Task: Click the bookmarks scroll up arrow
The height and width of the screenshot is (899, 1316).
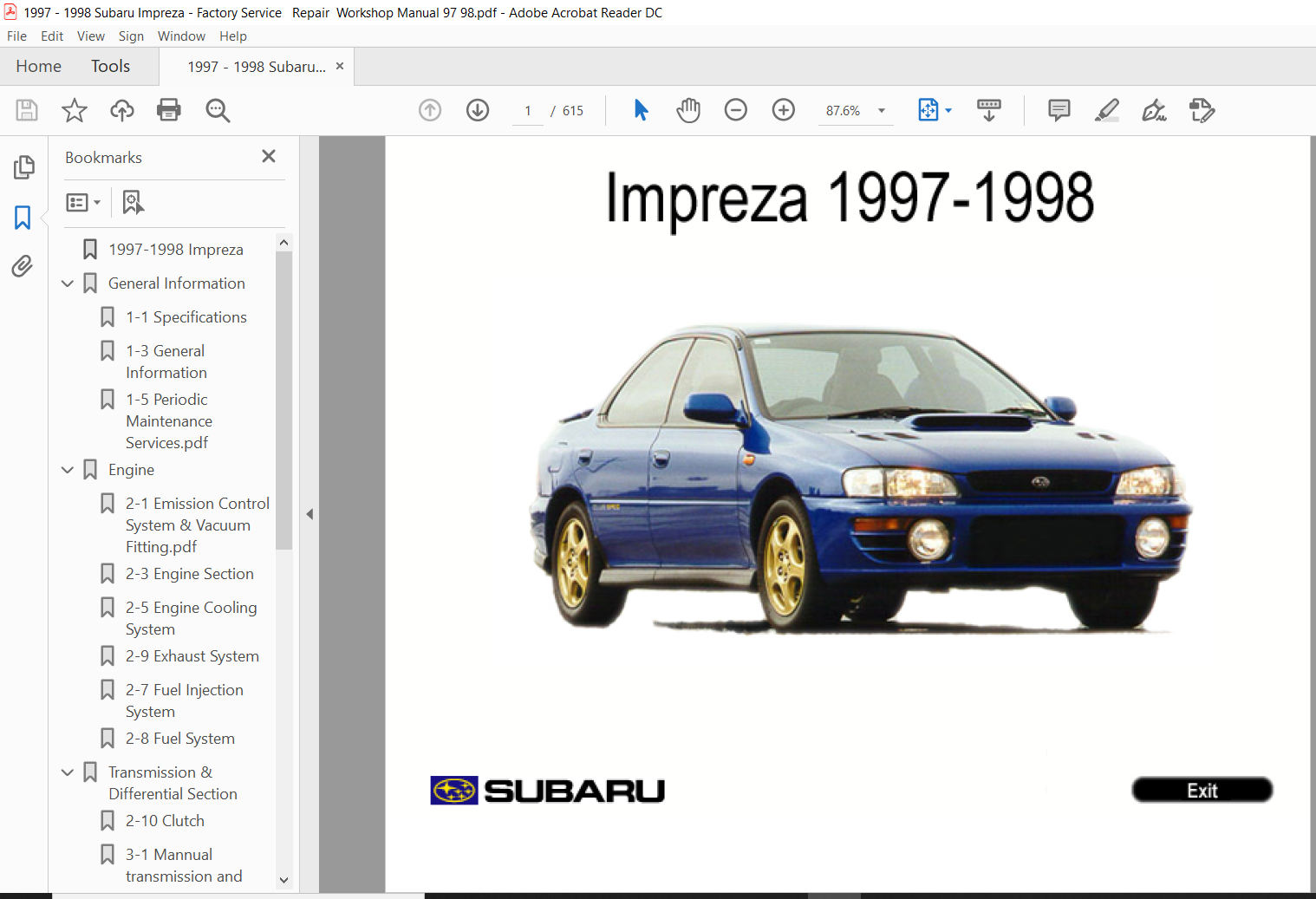Action: (x=283, y=243)
